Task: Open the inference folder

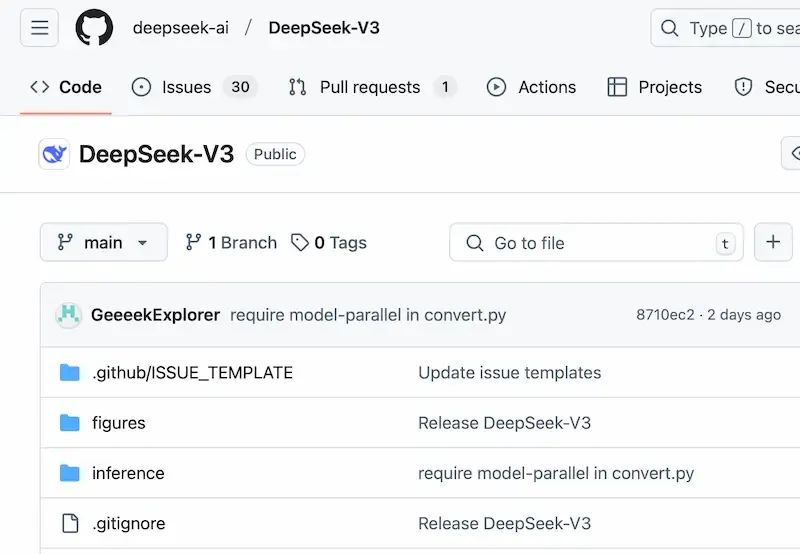Action: pos(128,473)
